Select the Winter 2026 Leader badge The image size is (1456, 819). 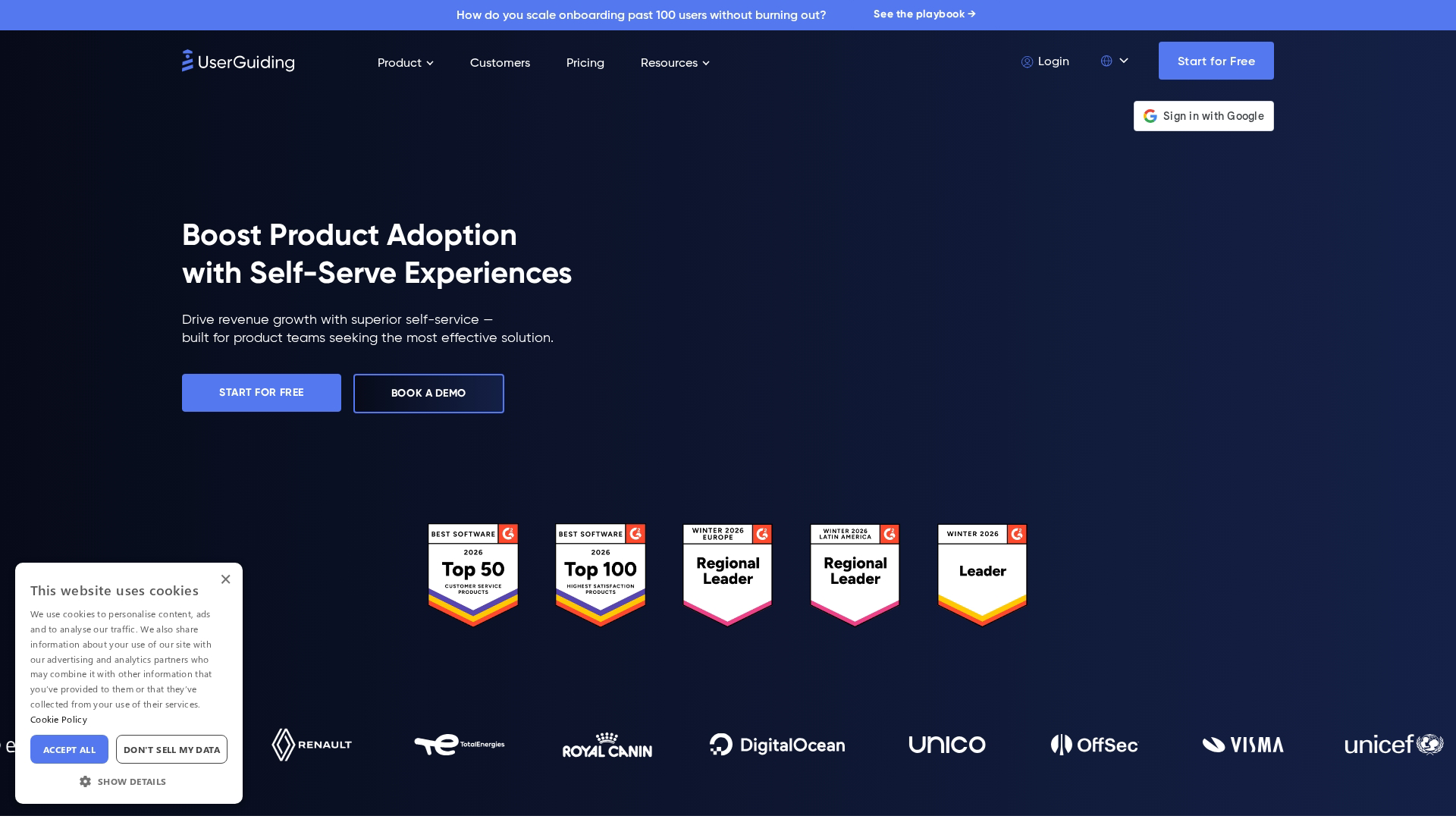point(982,575)
